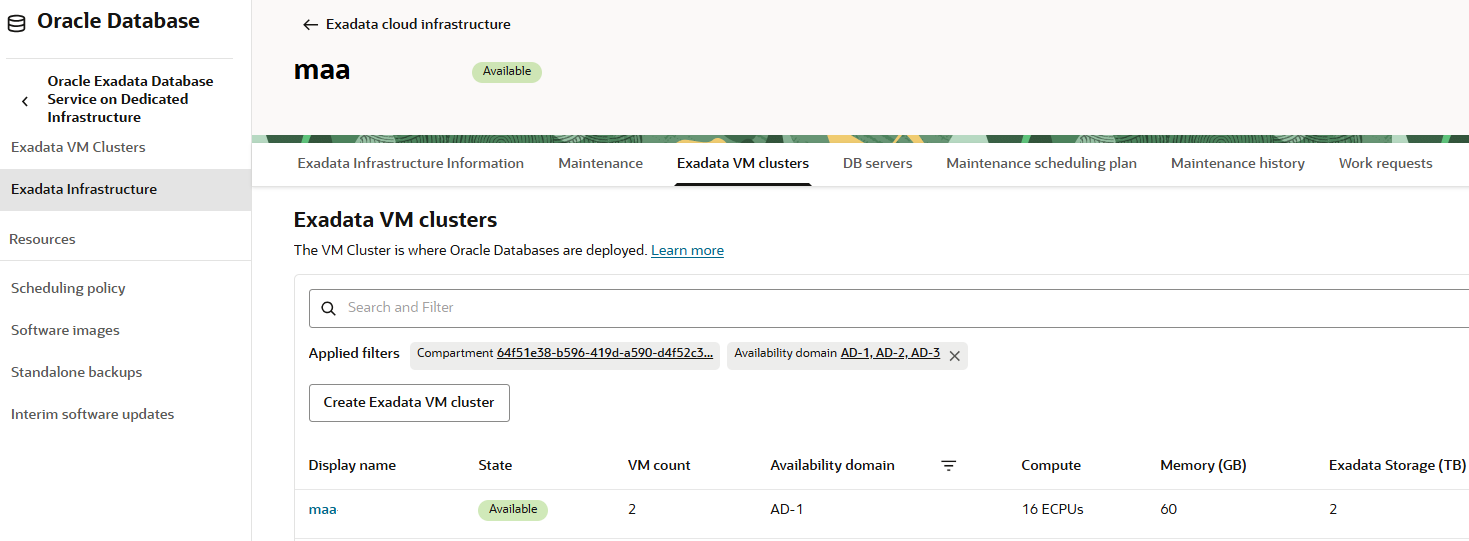Open Standalone backups in the sidebar
The image size is (1469, 541).
(76, 372)
